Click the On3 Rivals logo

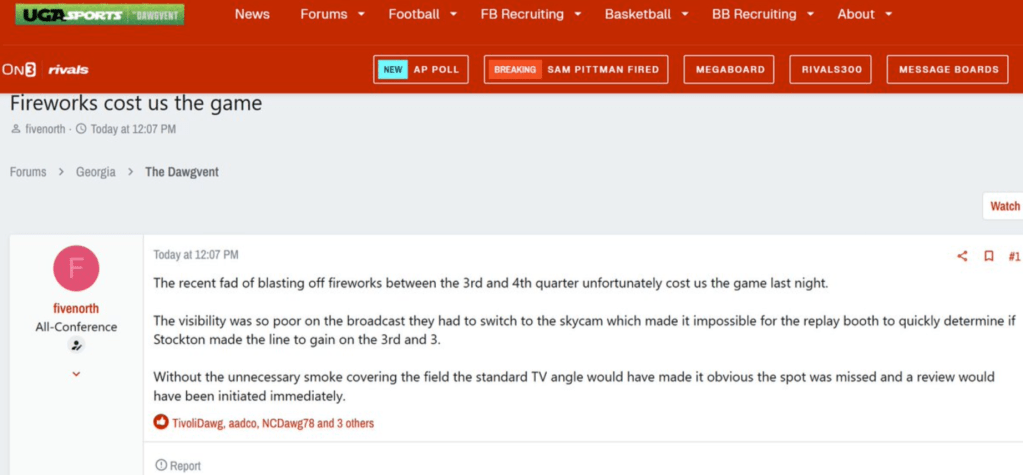coord(45,69)
